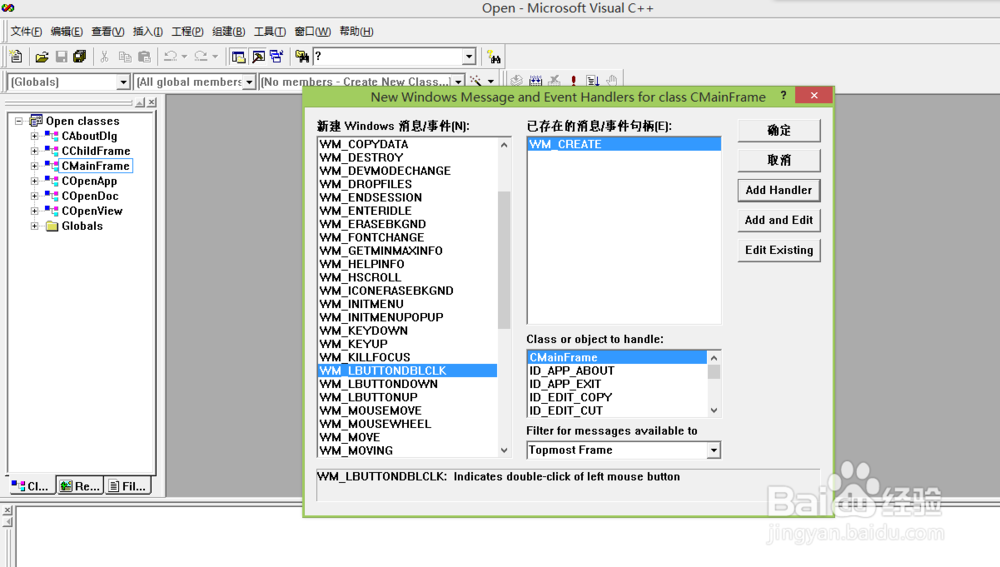1000x567 pixels.
Task: Select the COpenView class in the tree
Action: coord(92,211)
